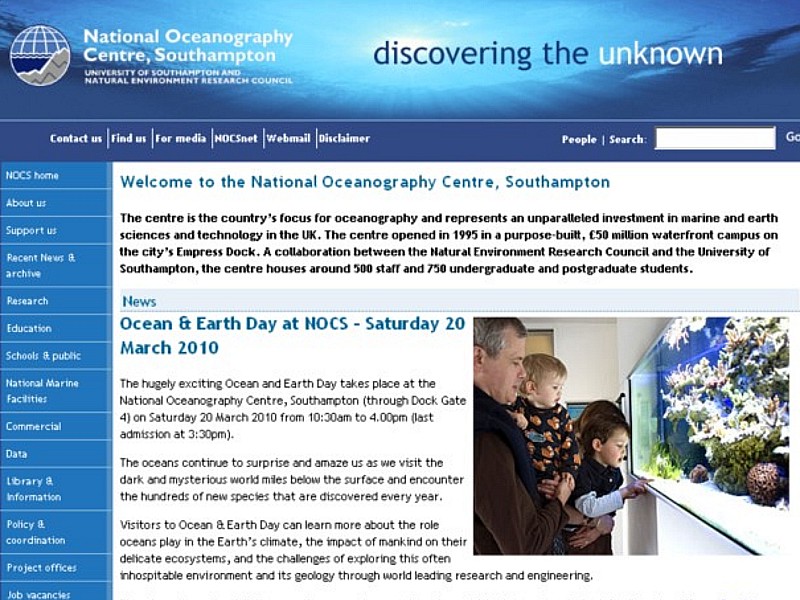800x600 pixels.
Task: Open the Data sidebar item
Action: [x=56, y=454]
